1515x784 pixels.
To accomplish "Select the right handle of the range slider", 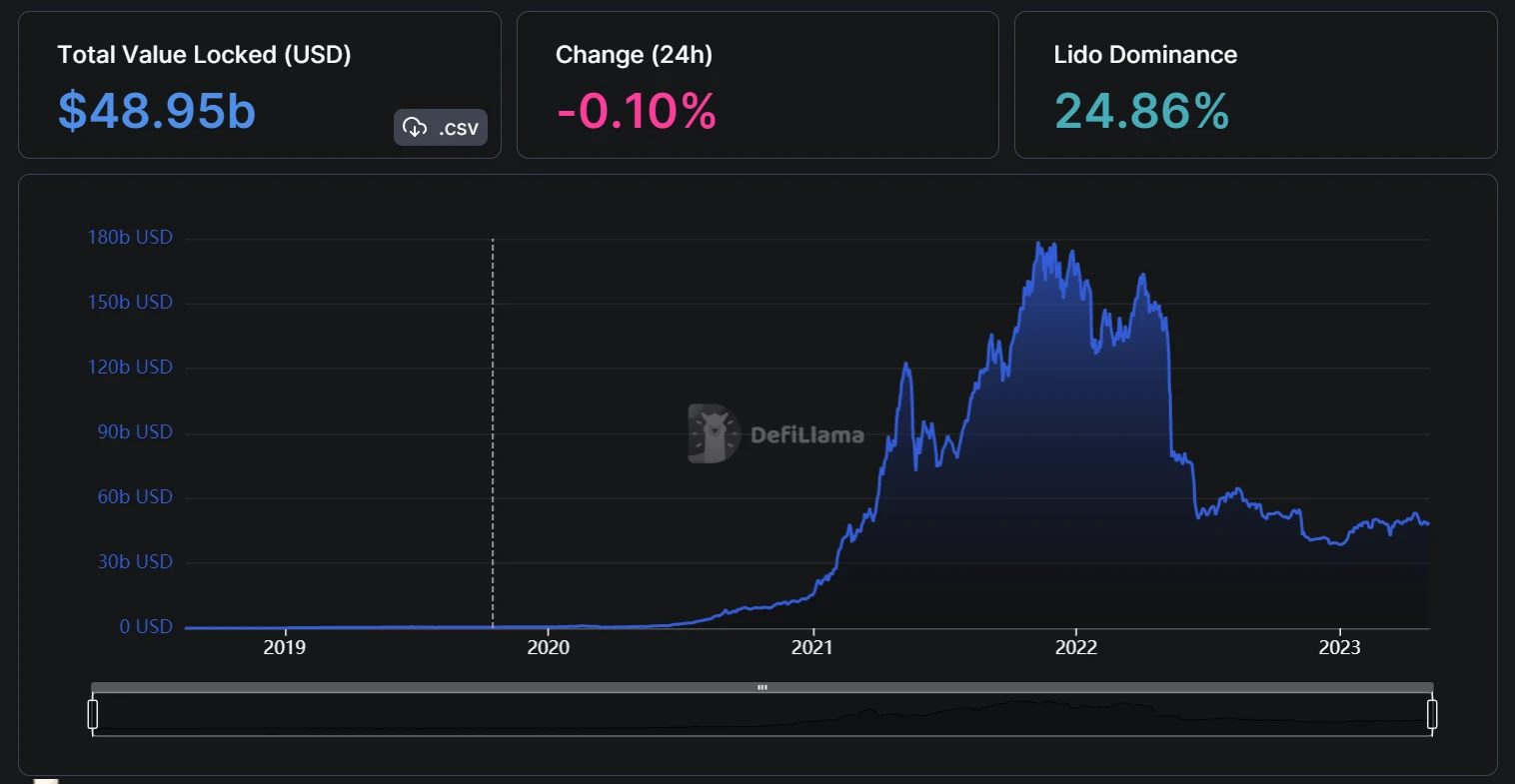I will point(1432,714).
